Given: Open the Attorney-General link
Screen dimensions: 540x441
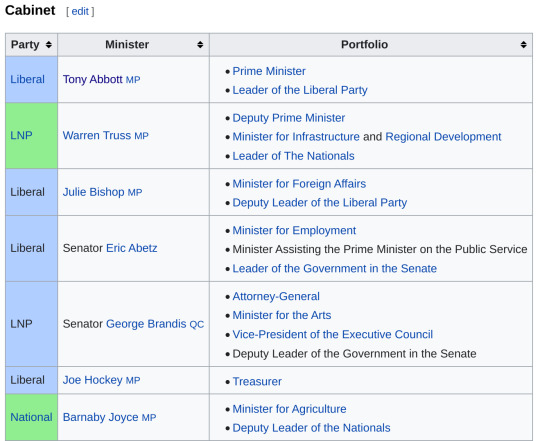Looking at the screenshot, I should pyautogui.click(x=276, y=296).
